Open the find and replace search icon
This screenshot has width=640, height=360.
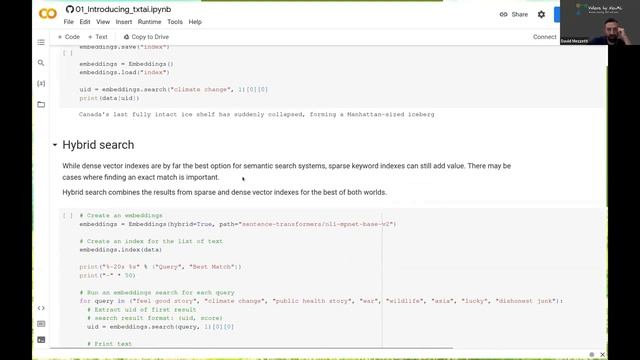(41, 62)
